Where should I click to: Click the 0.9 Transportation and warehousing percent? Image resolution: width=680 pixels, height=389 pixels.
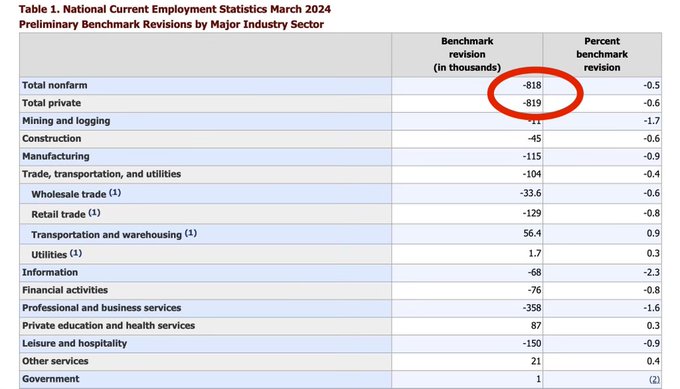(x=654, y=234)
